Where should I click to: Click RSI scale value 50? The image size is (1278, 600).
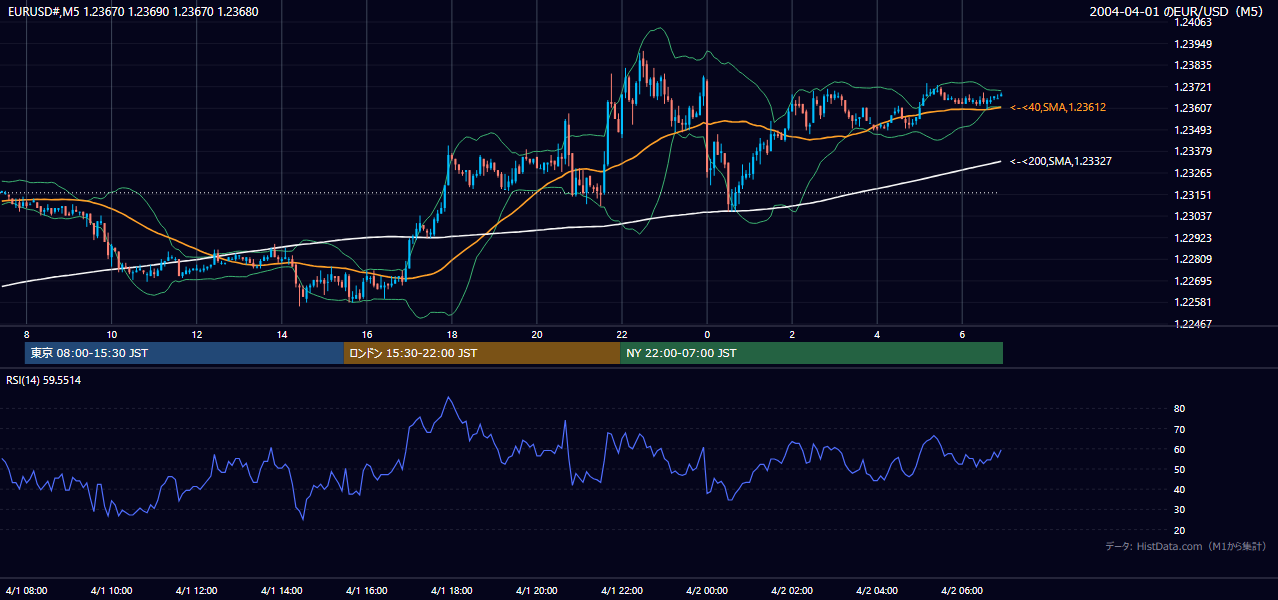(1179, 469)
